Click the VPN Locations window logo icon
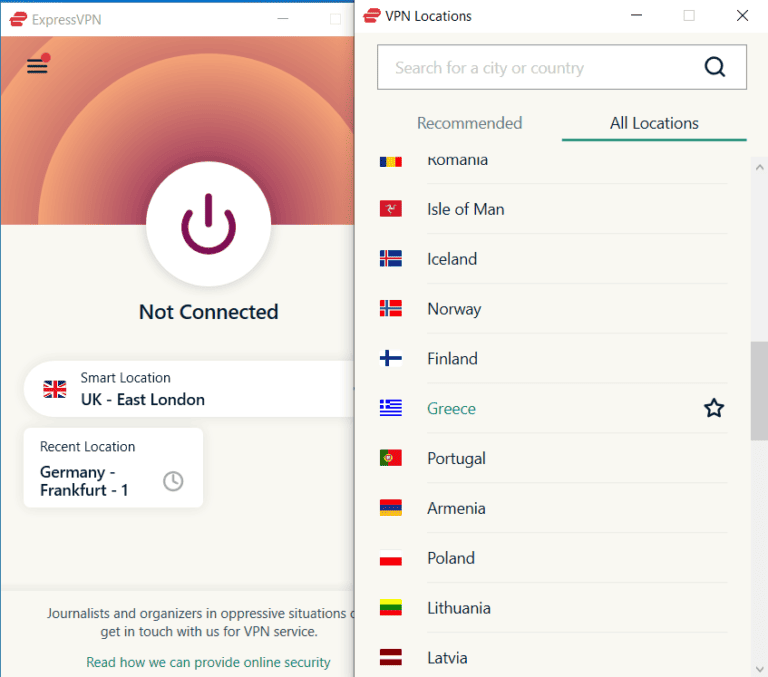 click(371, 16)
